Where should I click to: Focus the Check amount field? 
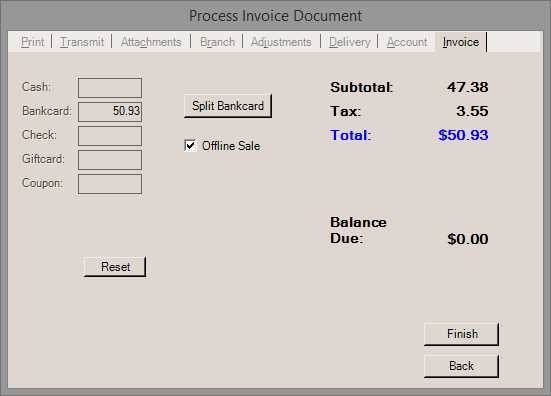(x=110, y=136)
